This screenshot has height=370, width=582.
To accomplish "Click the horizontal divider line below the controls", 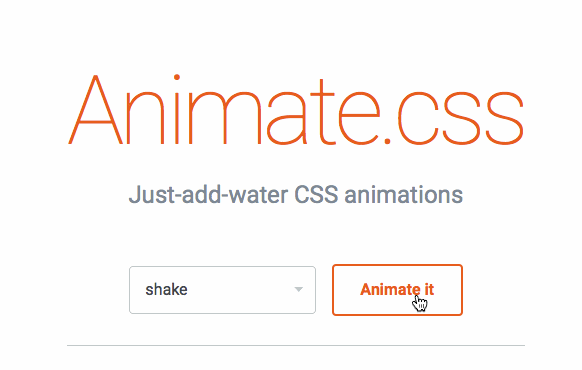I will pyautogui.click(x=296, y=346).
